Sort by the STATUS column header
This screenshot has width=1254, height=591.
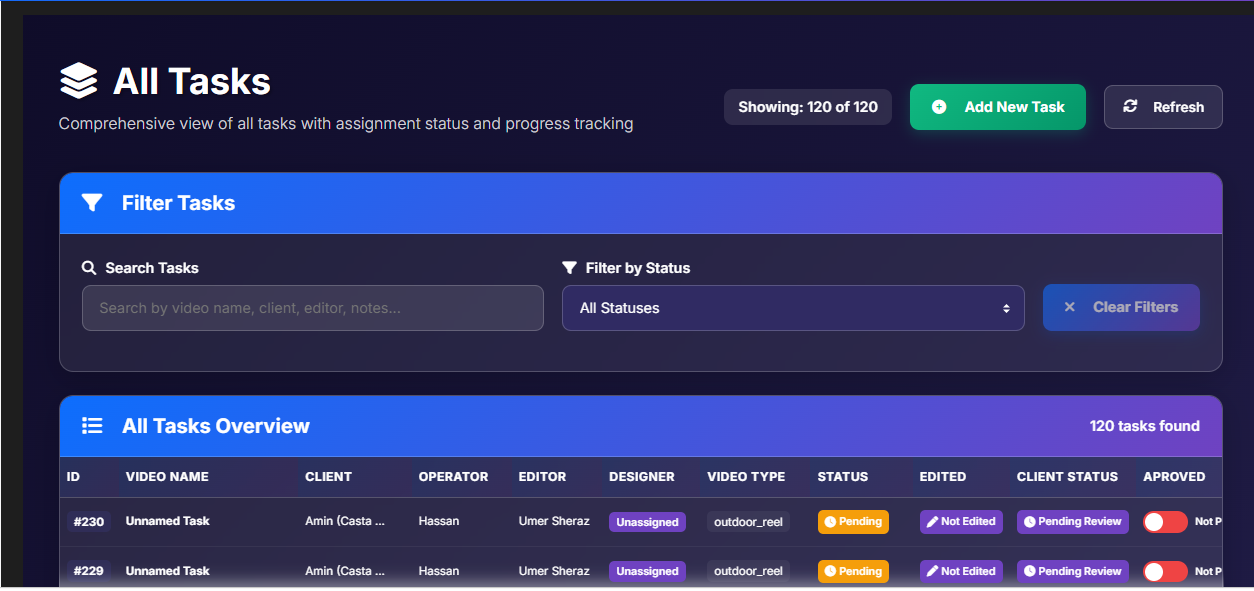[x=843, y=477]
